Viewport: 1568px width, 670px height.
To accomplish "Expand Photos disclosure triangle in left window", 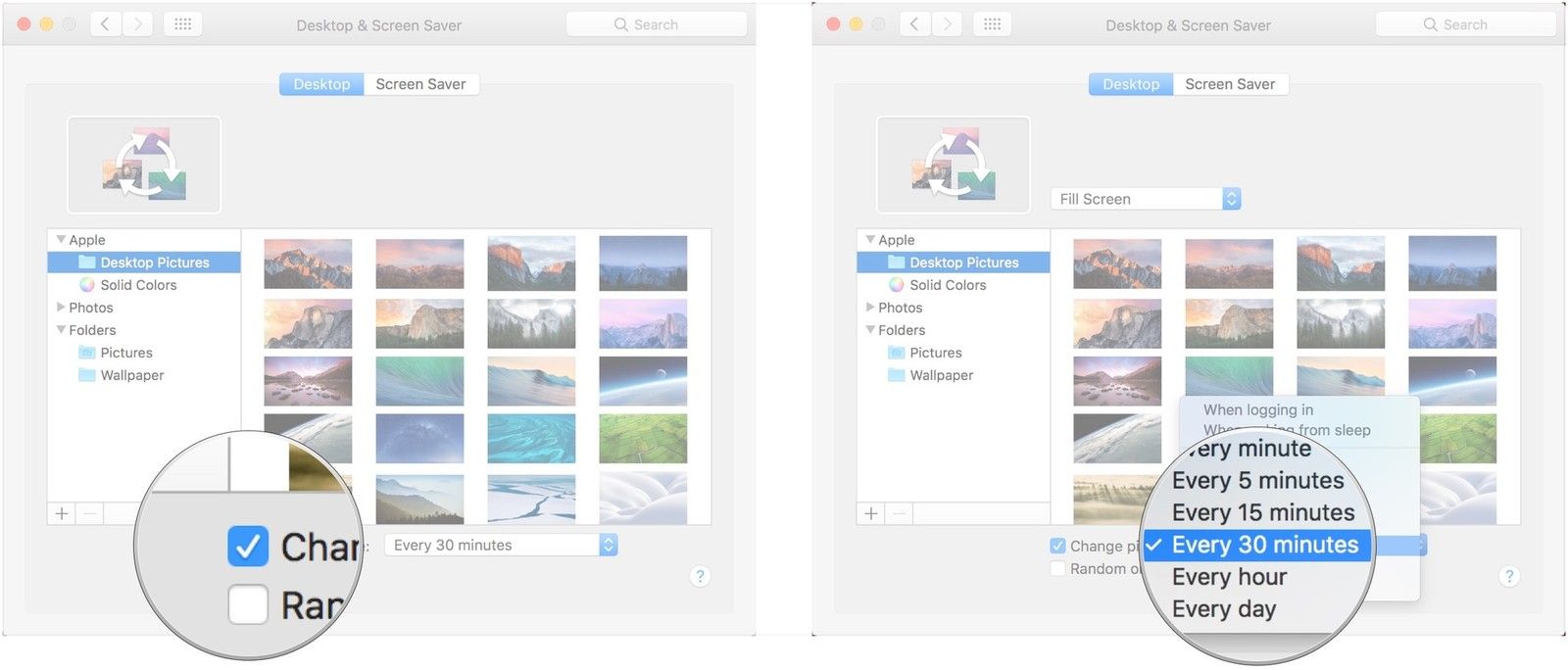I will pyautogui.click(x=61, y=308).
